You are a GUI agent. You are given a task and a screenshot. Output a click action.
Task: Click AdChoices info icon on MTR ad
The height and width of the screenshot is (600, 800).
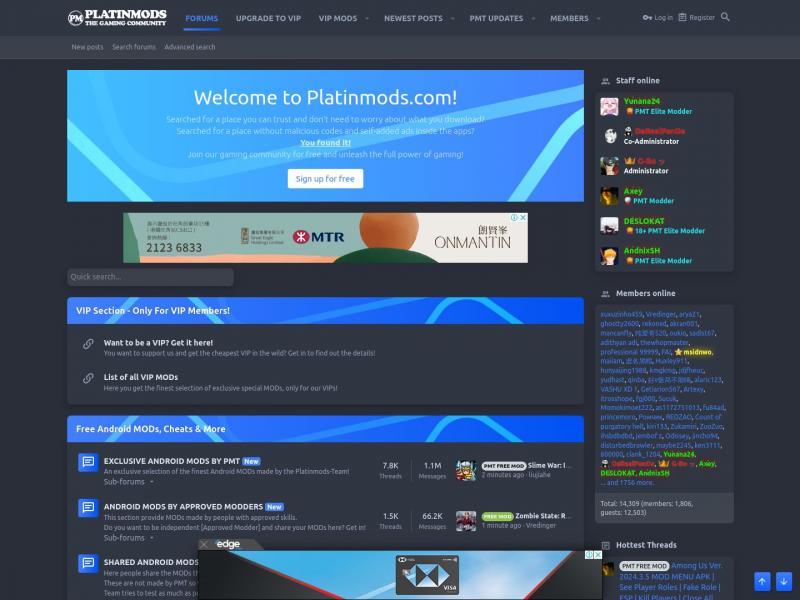[514, 217]
